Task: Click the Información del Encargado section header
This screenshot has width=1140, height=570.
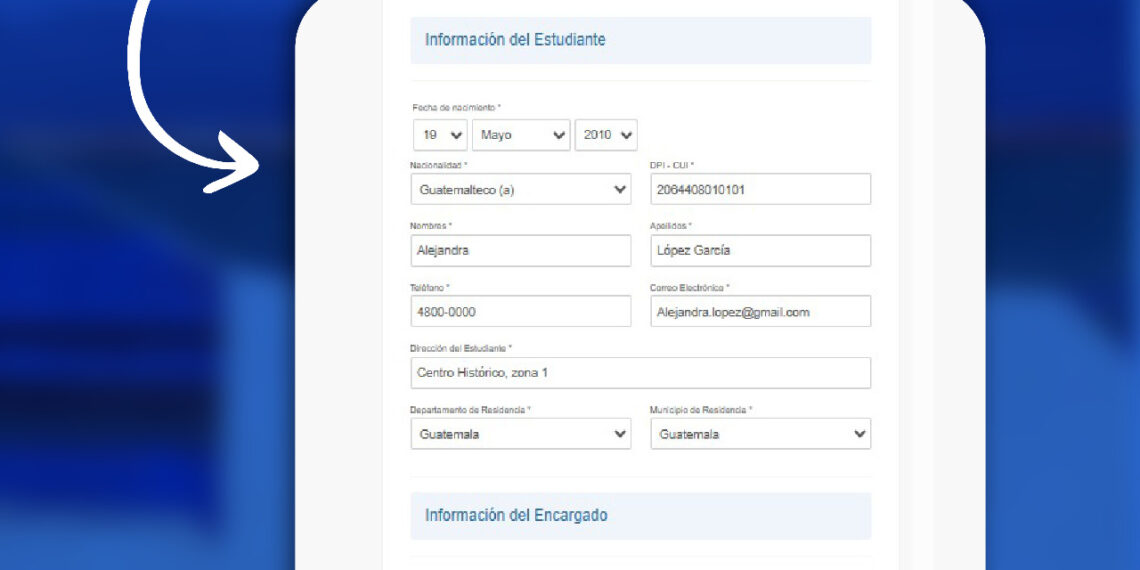Action: tap(516, 516)
